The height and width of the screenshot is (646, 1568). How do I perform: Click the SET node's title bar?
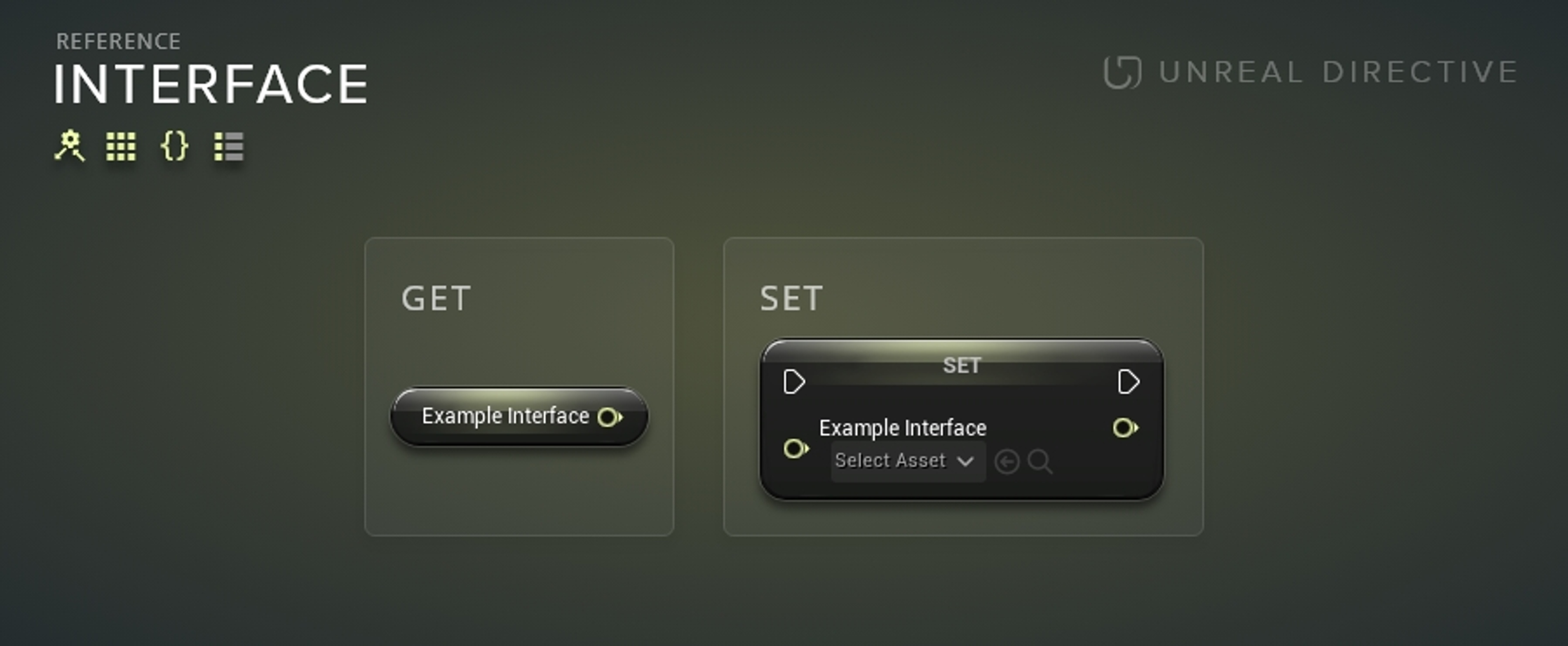point(961,365)
